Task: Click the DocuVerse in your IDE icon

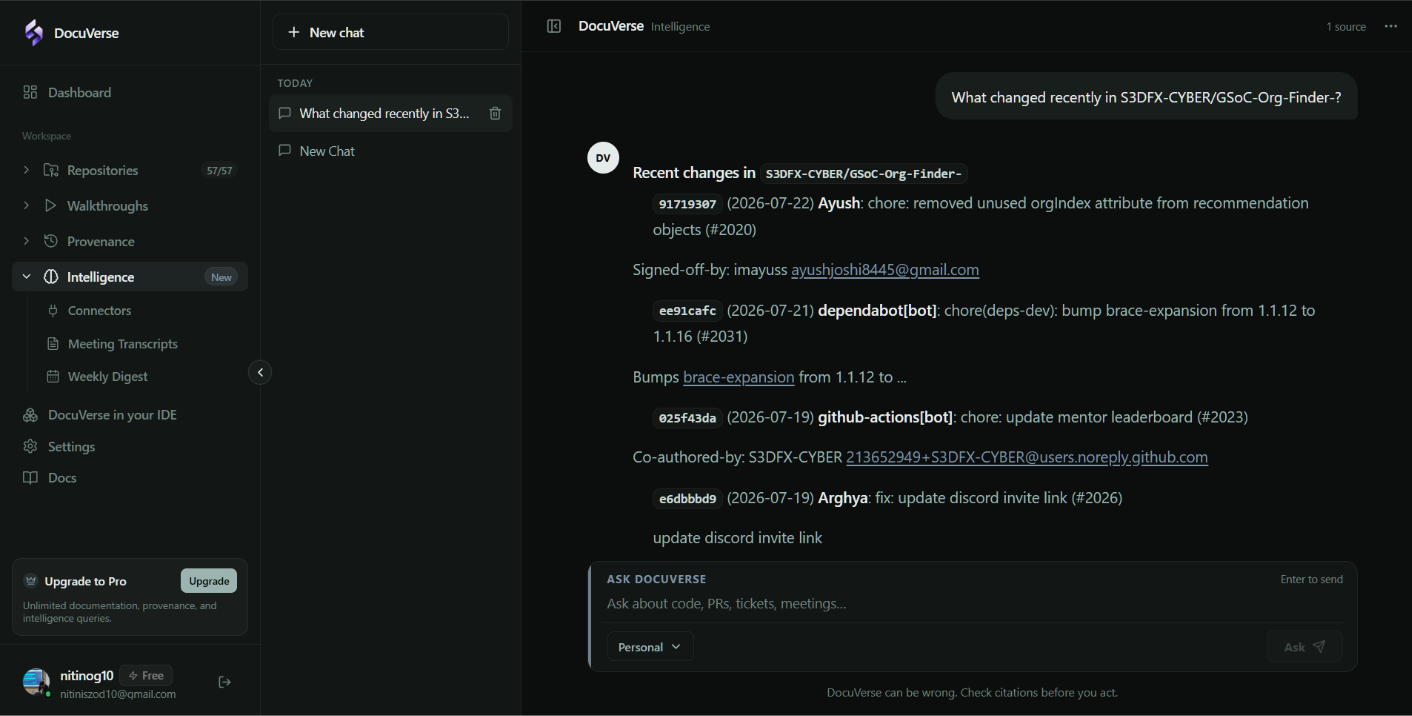Action: click(30, 414)
